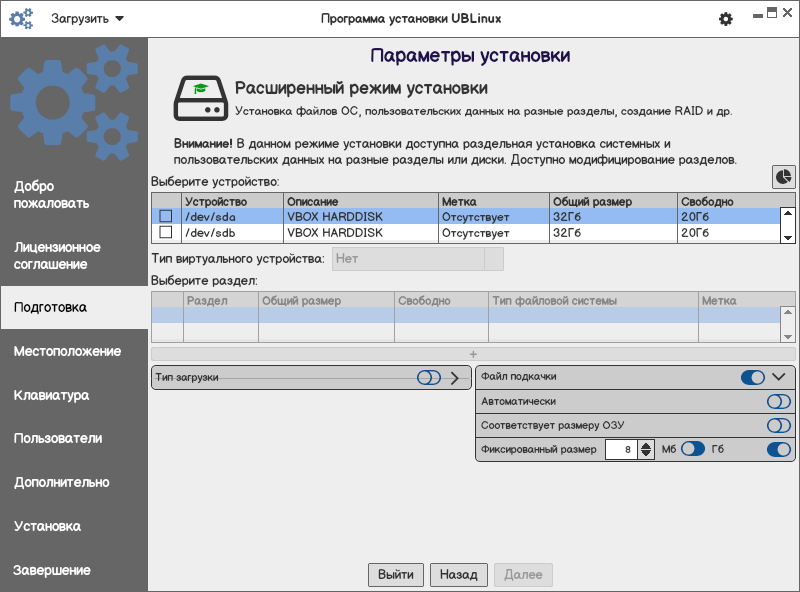The height and width of the screenshot is (592, 800).
Task: Click the Назад button
Action: 458,575
